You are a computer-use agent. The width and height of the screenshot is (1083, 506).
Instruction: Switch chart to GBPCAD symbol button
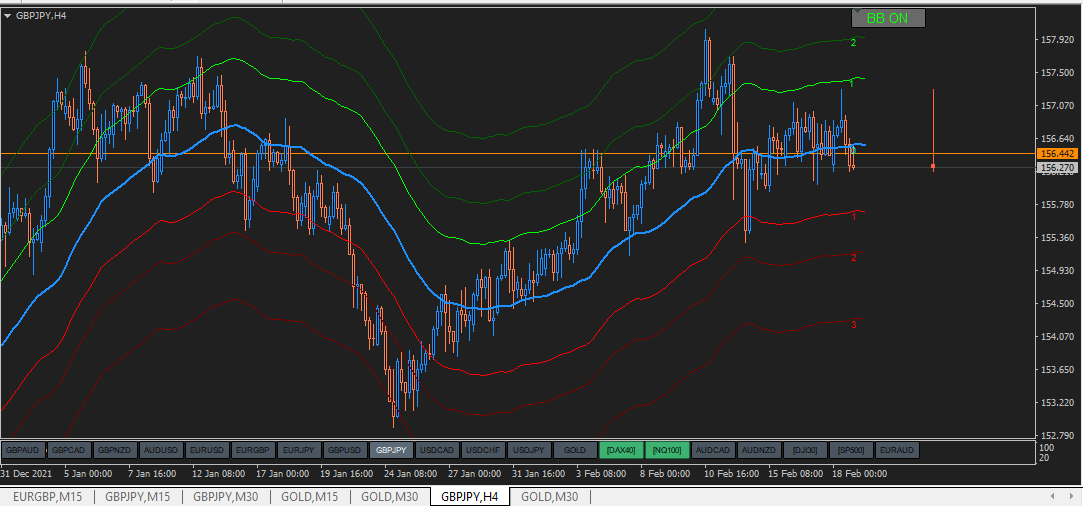[x=68, y=451]
